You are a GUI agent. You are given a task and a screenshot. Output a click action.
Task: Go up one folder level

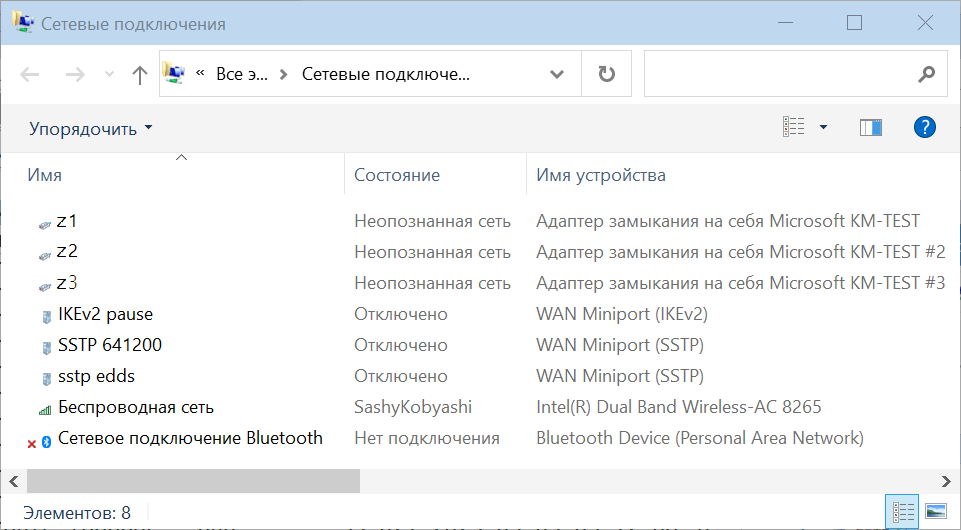[x=140, y=75]
